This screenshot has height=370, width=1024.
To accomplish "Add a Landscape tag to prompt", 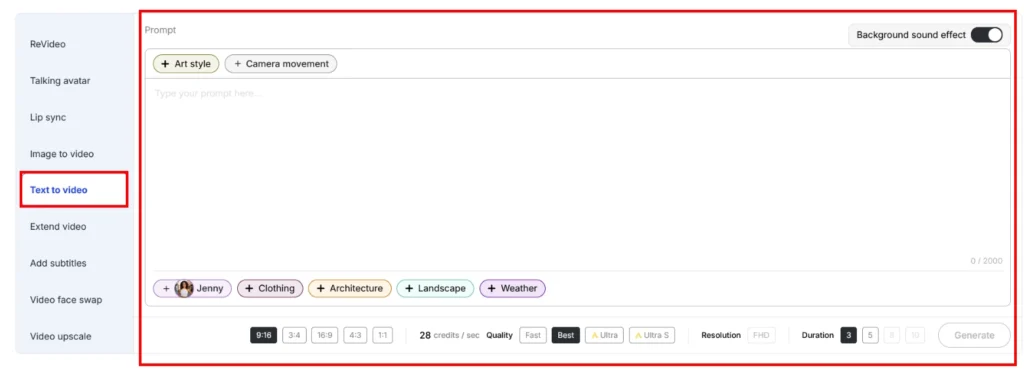I will (x=435, y=288).
